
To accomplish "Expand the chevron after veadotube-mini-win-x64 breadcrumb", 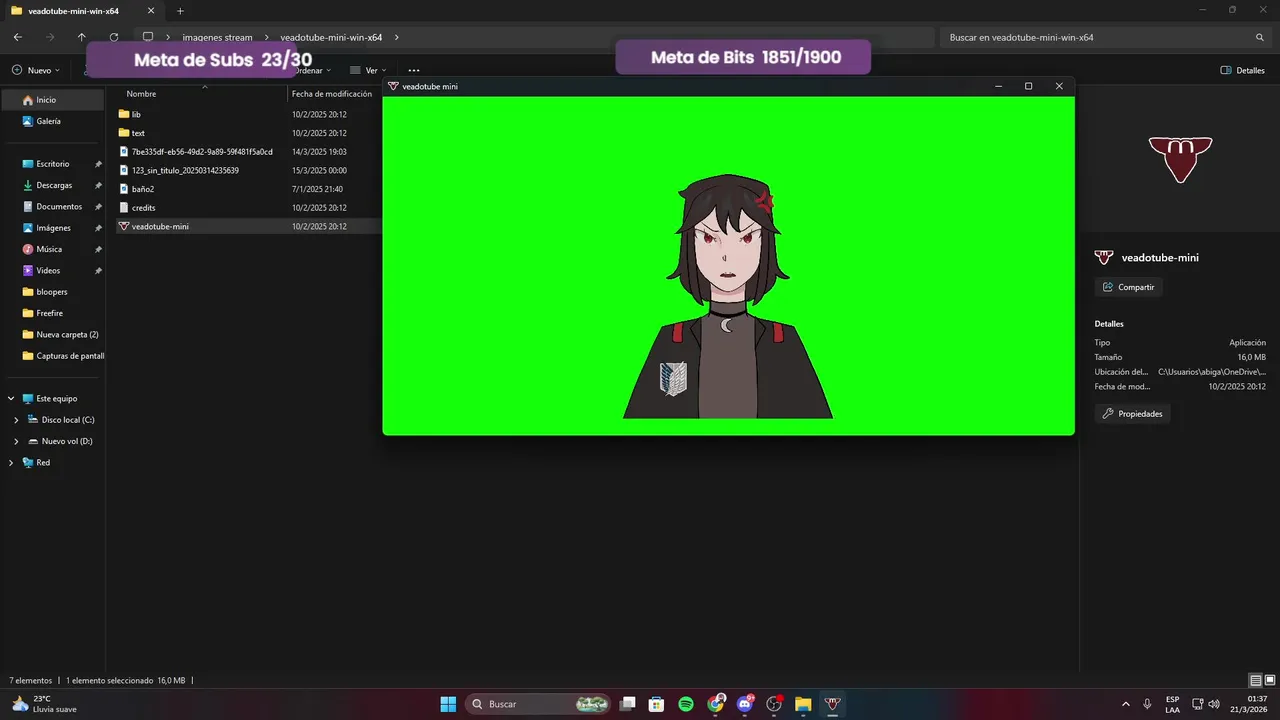I will 397,37.
